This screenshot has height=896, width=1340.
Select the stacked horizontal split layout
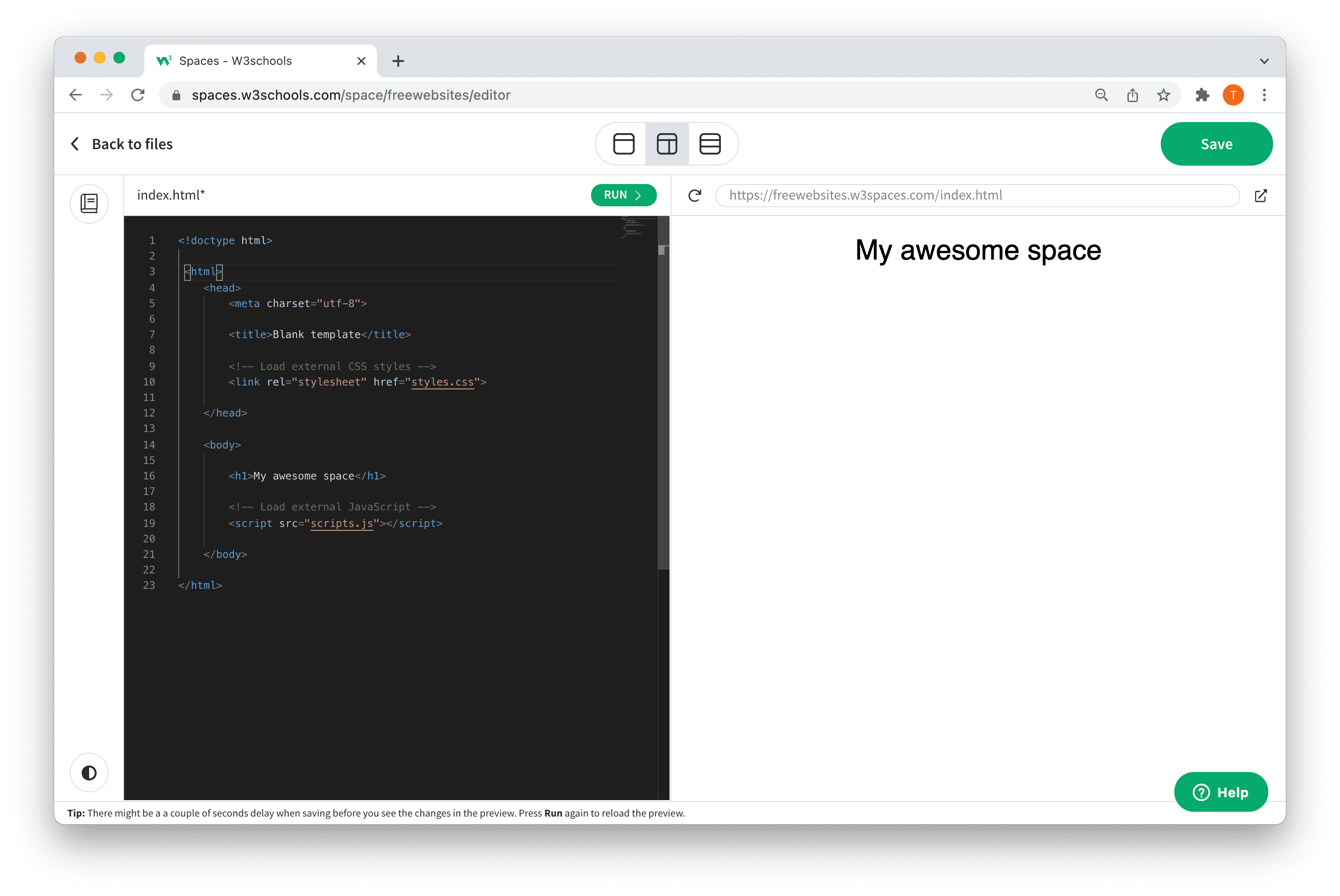[710, 144]
